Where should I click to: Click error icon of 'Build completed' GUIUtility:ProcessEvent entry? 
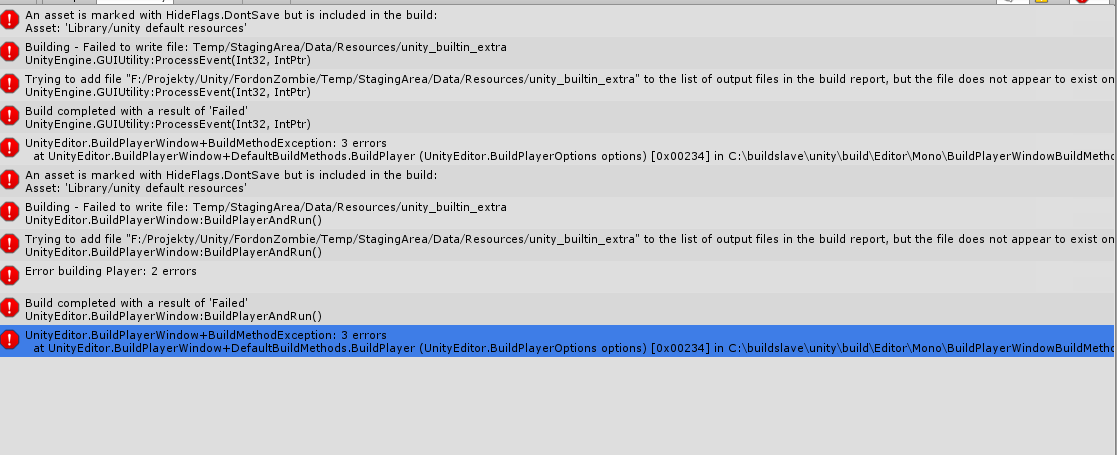(11, 116)
